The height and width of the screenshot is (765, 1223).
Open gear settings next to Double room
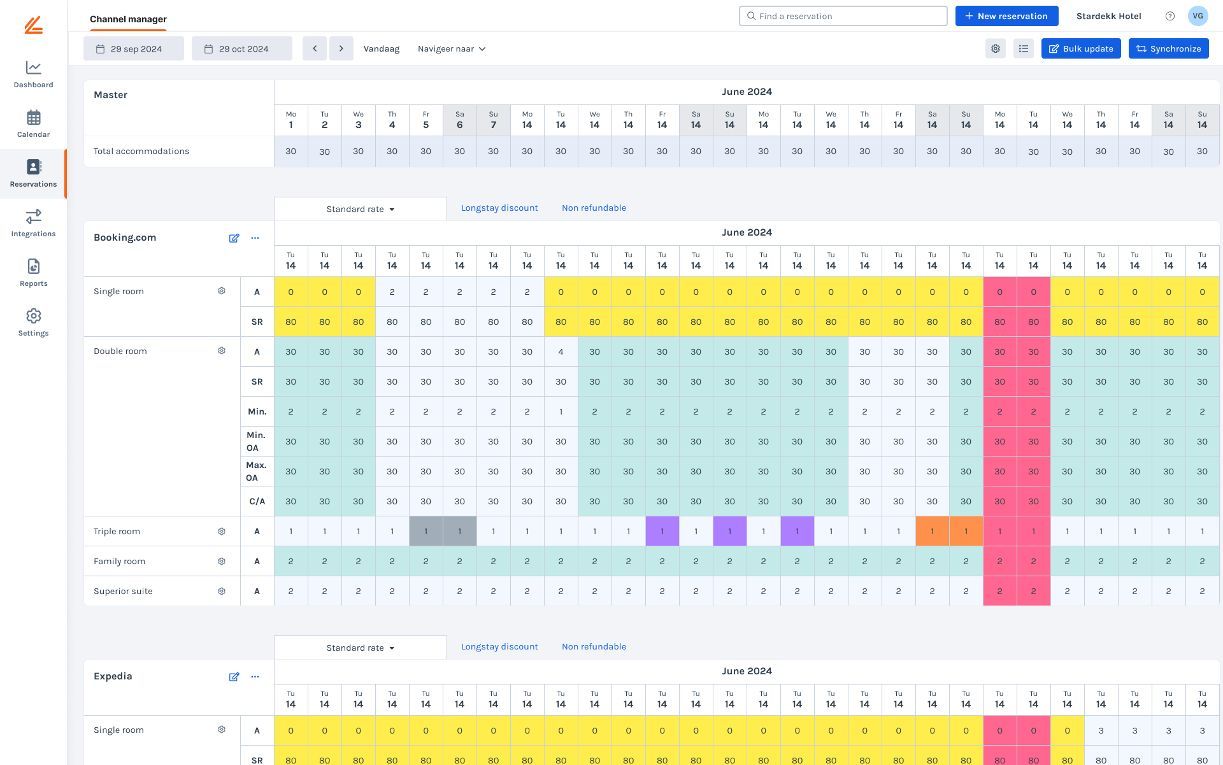point(222,351)
